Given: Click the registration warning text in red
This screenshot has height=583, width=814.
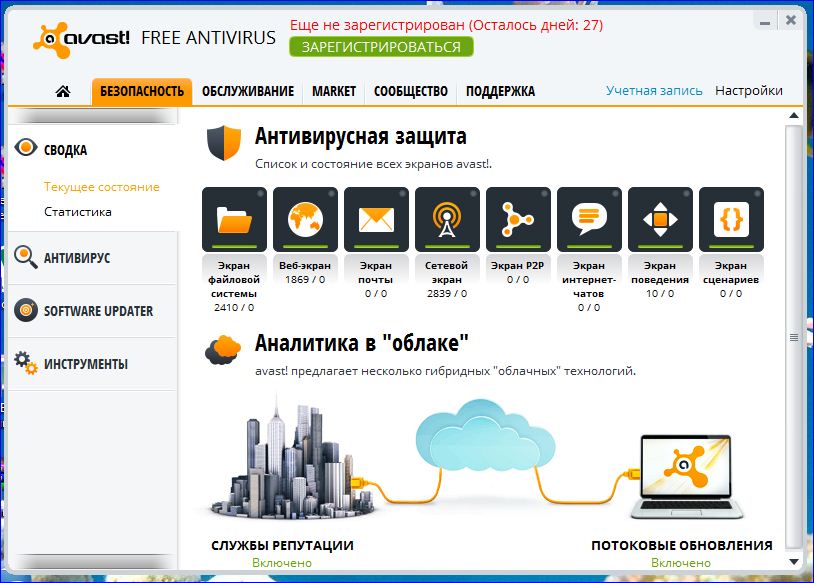Looking at the screenshot, I should pyautogui.click(x=446, y=25).
